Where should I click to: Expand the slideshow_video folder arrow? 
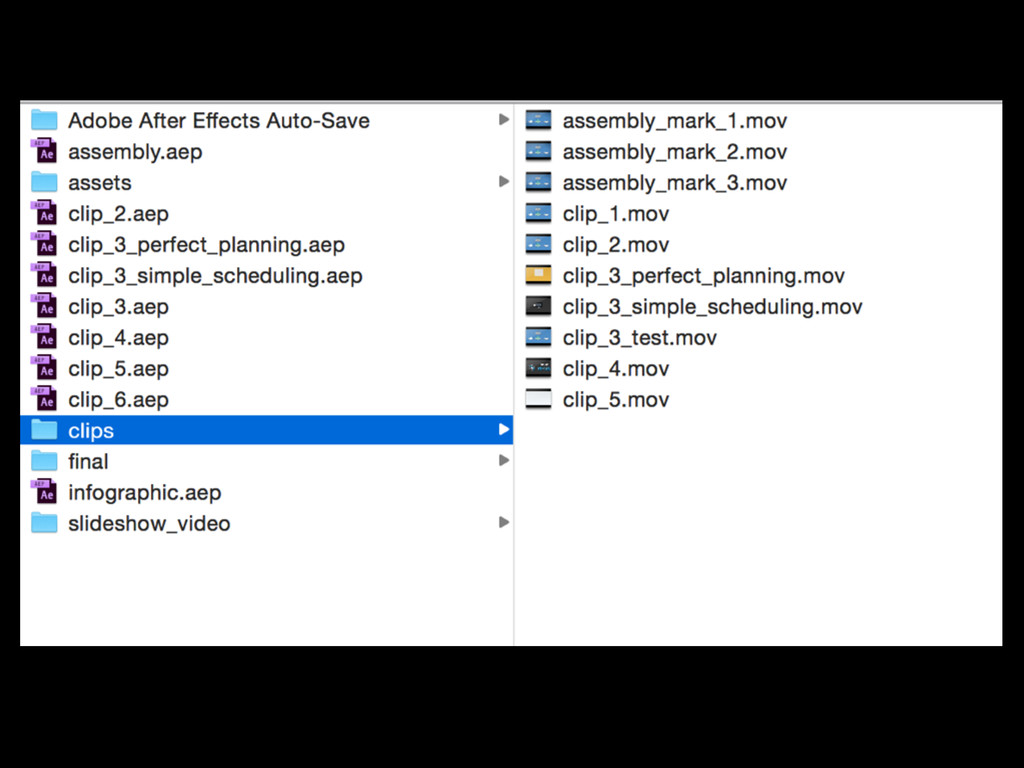(504, 524)
